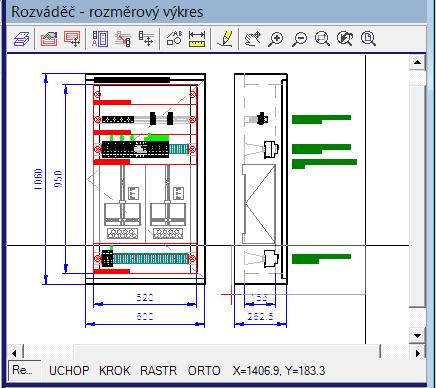Click the 950 height dimension label
This screenshot has width=436, height=388.
[58, 179]
